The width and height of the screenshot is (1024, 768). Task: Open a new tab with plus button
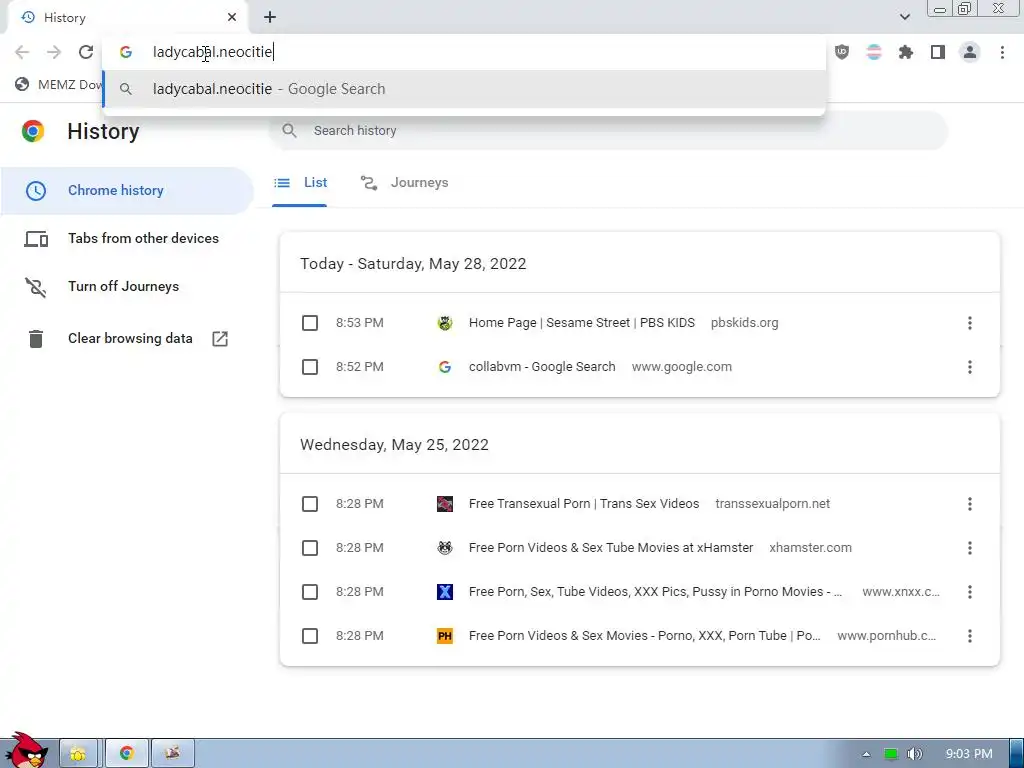click(x=270, y=18)
